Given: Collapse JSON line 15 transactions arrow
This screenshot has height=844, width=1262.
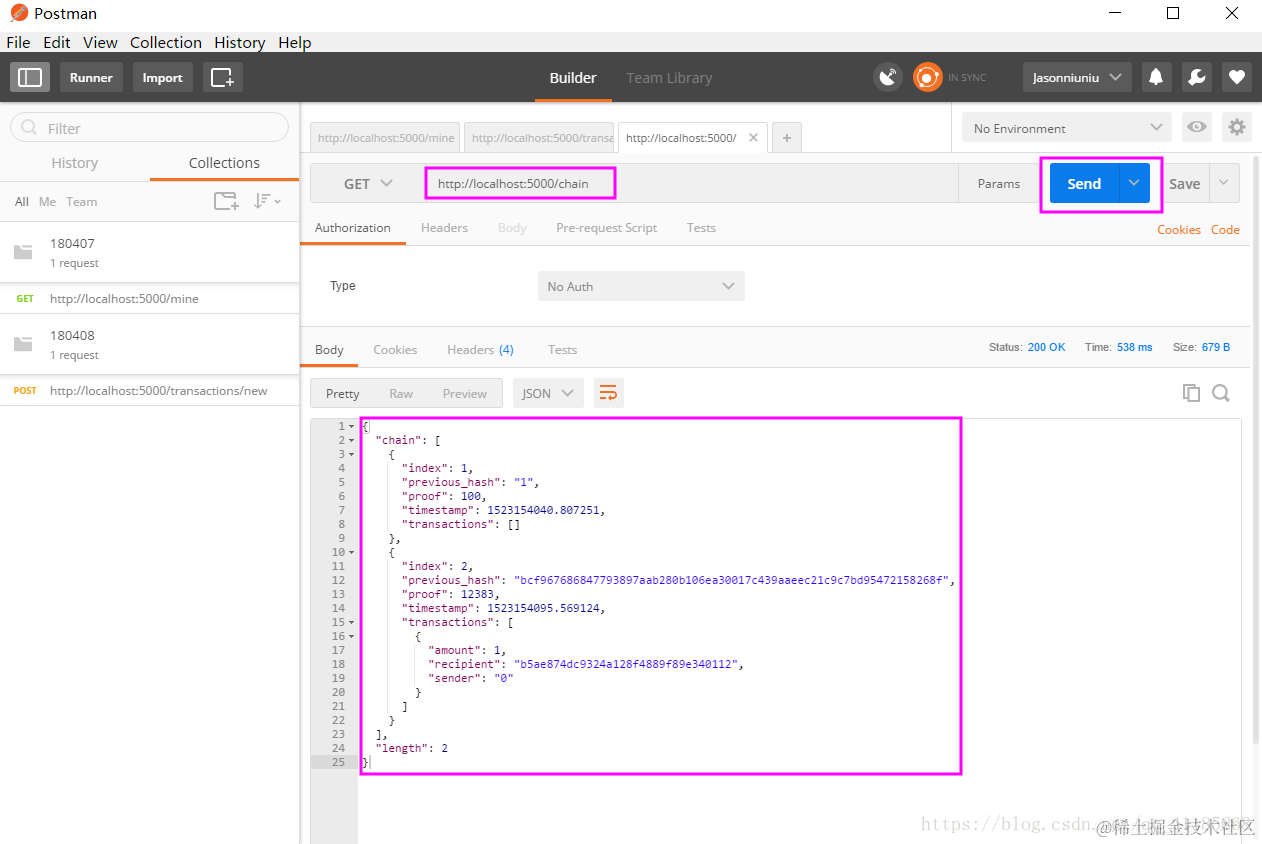Looking at the screenshot, I should (x=351, y=622).
